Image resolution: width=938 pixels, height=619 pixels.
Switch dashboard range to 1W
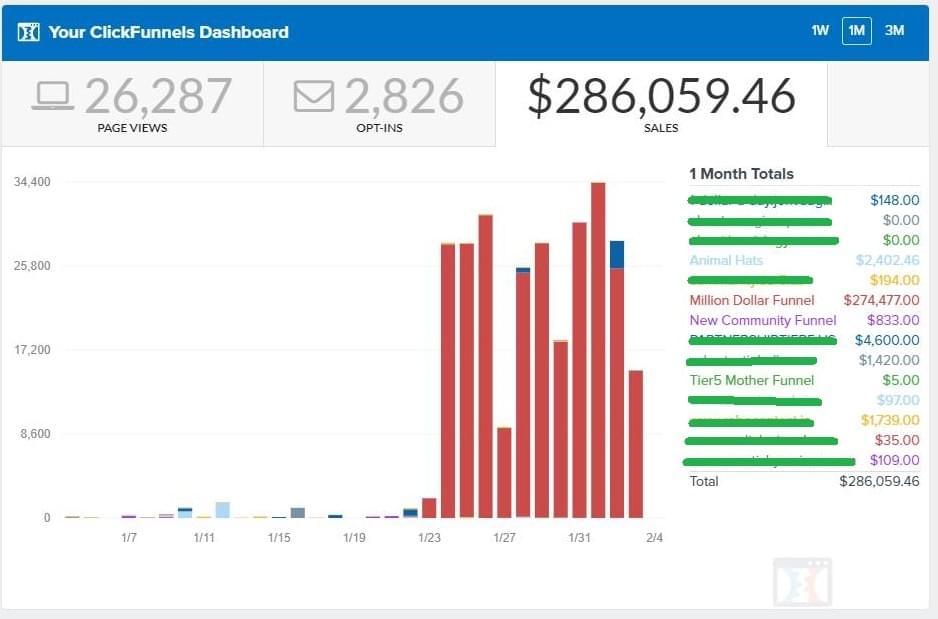(820, 31)
